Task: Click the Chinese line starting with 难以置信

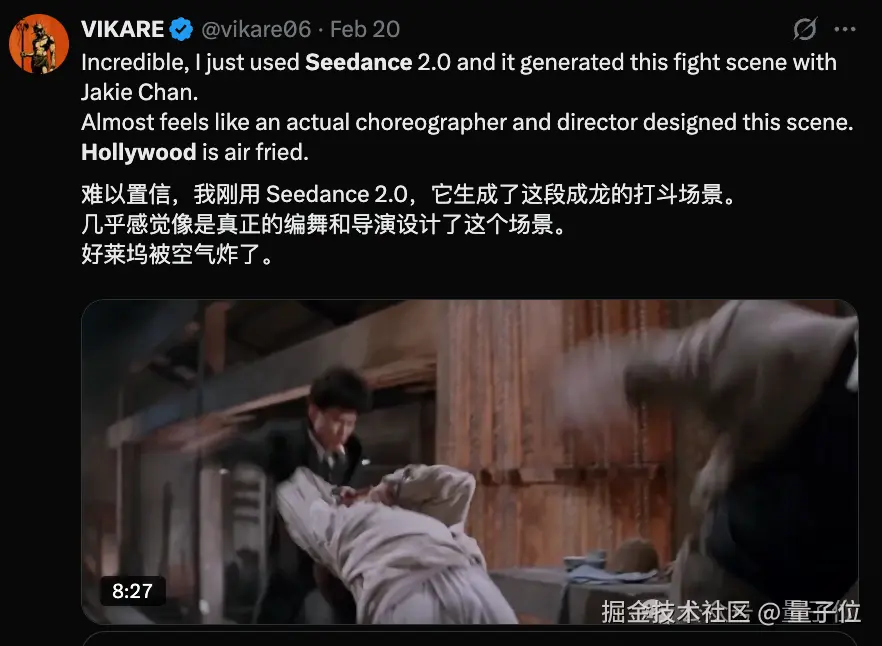Action: pos(408,194)
